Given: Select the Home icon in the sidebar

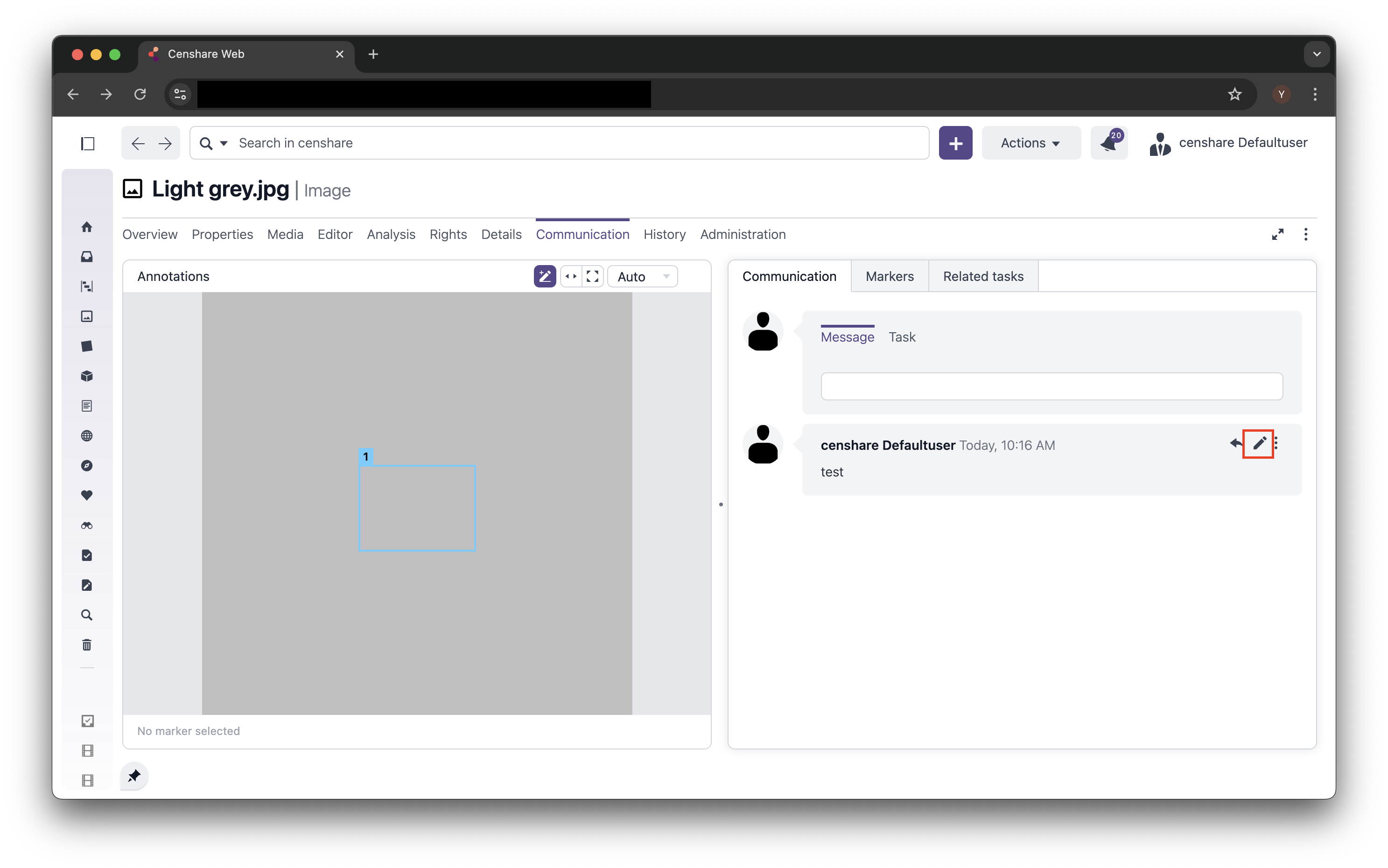Looking at the screenshot, I should [87, 227].
